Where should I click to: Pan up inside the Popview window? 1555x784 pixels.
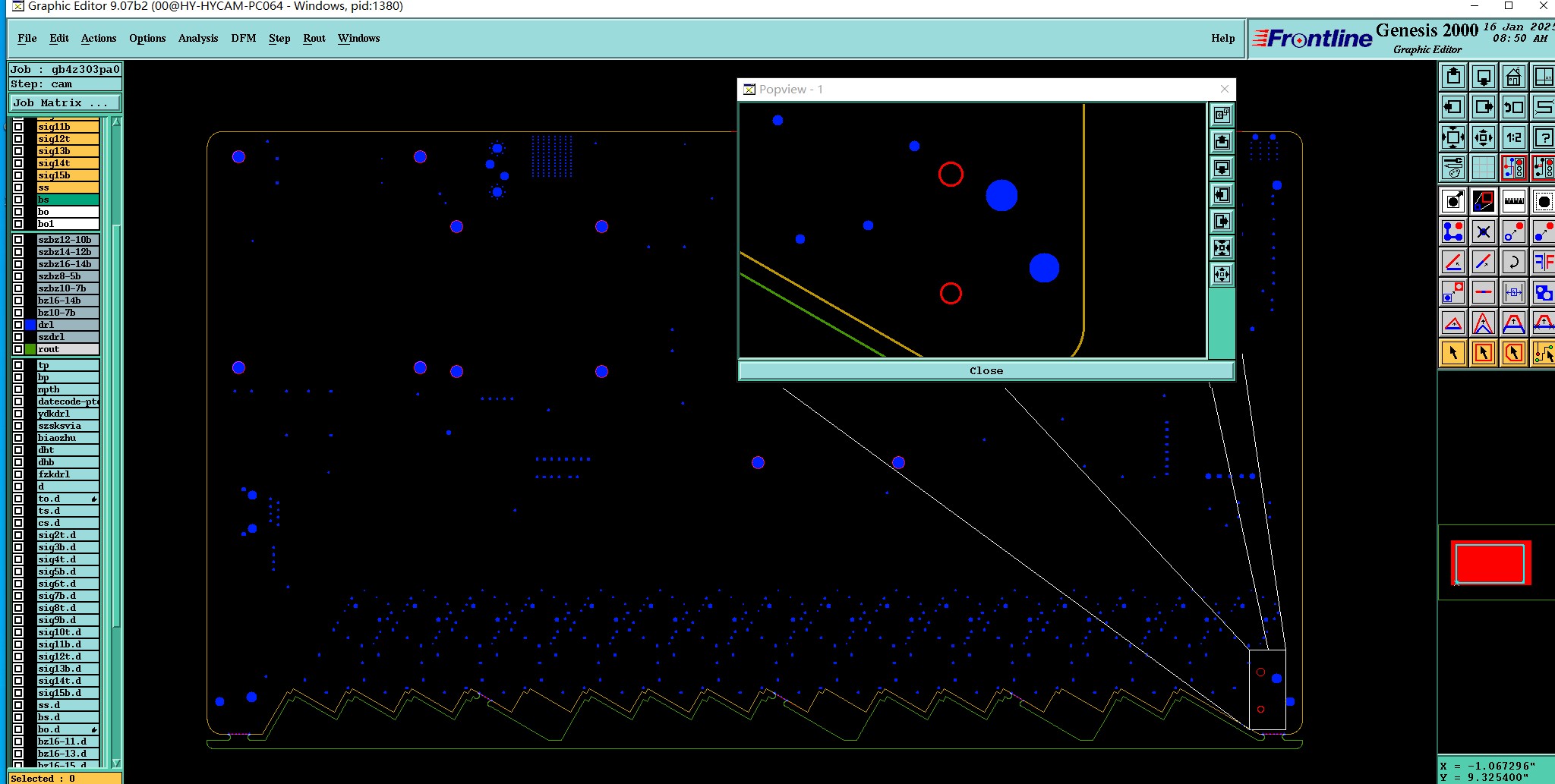[1222, 141]
